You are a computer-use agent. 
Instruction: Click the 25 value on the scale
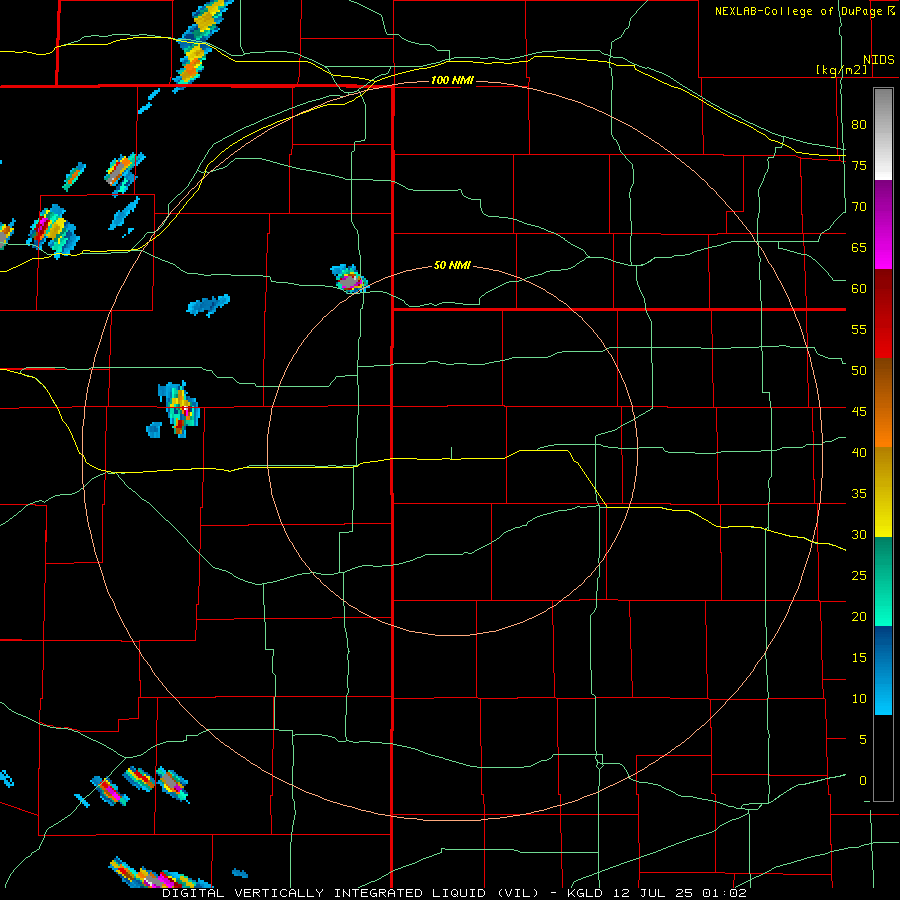click(859, 575)
